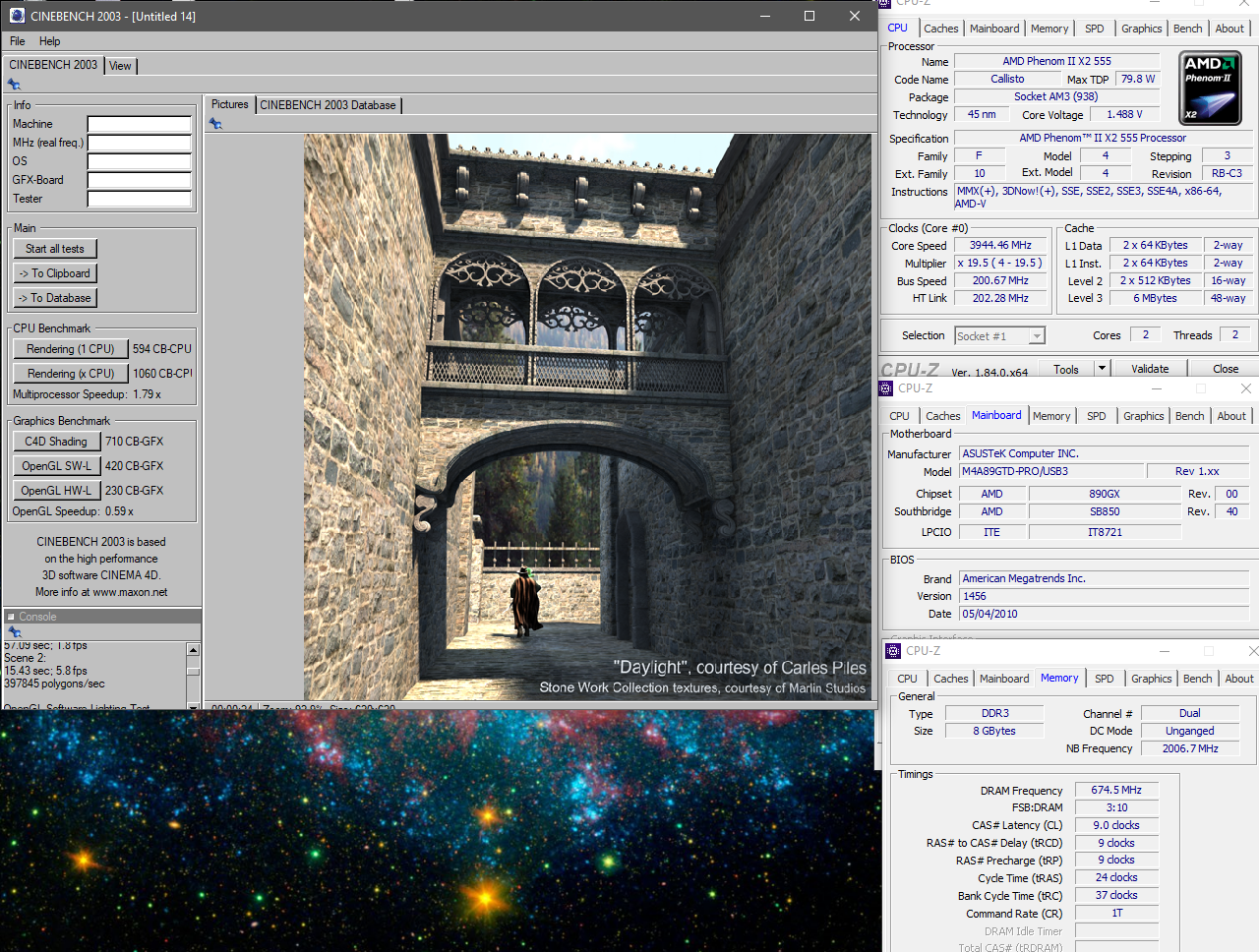Click the small square icon beside Console title
Viewport: 1259px width, 952px height.
click(11, 617)
